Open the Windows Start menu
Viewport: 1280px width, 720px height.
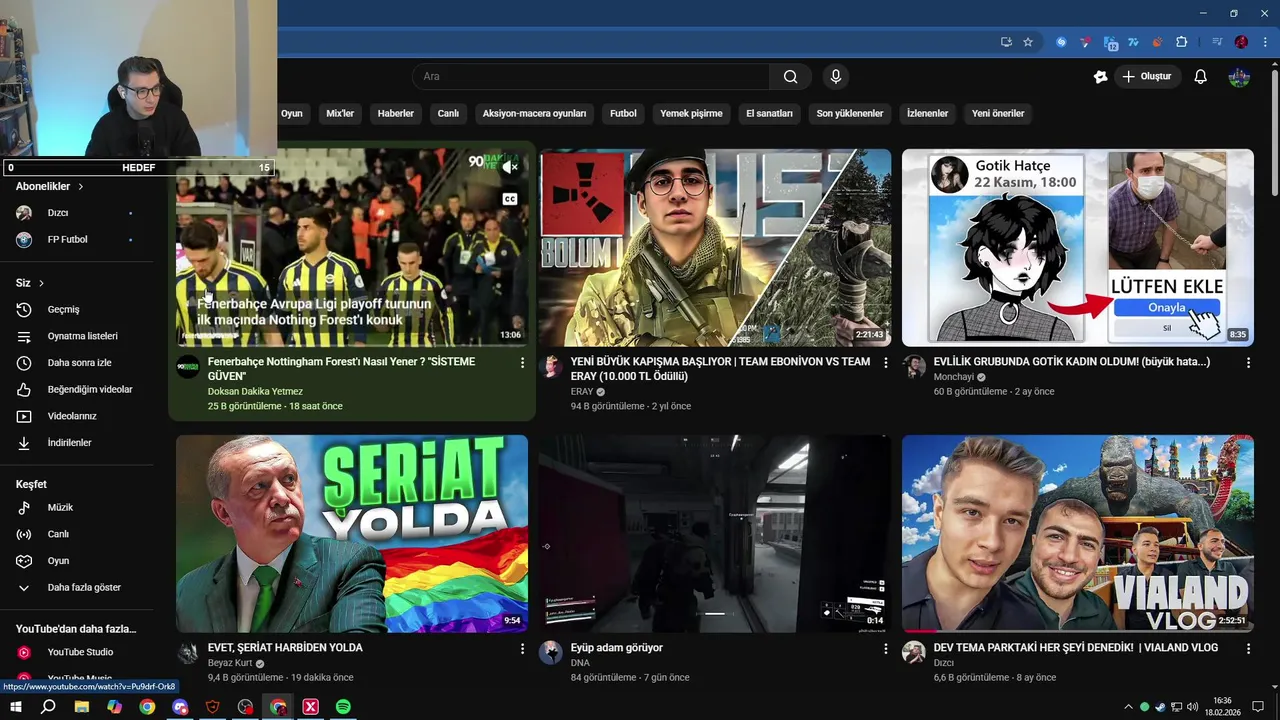[x=15, y=707]
